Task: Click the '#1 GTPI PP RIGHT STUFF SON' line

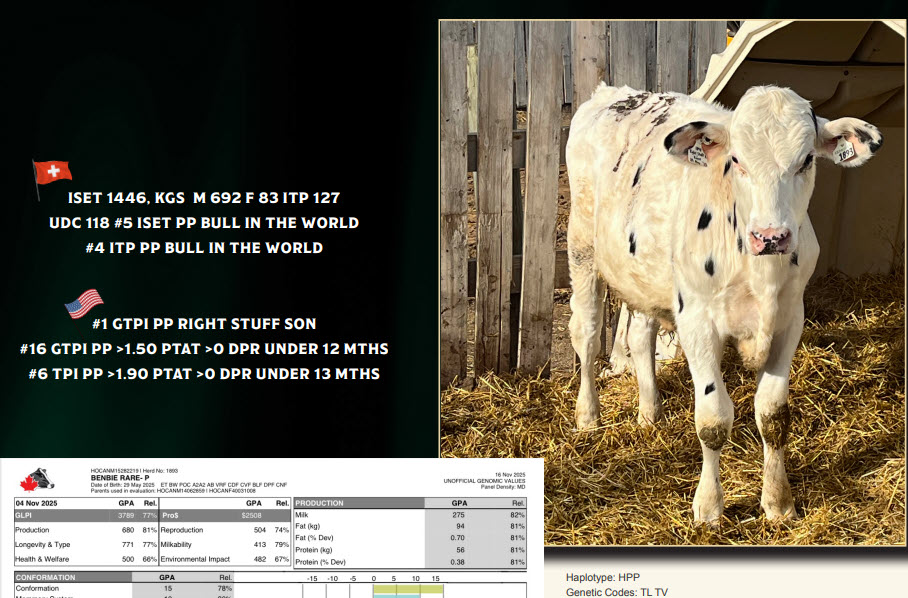Action: 205,323
